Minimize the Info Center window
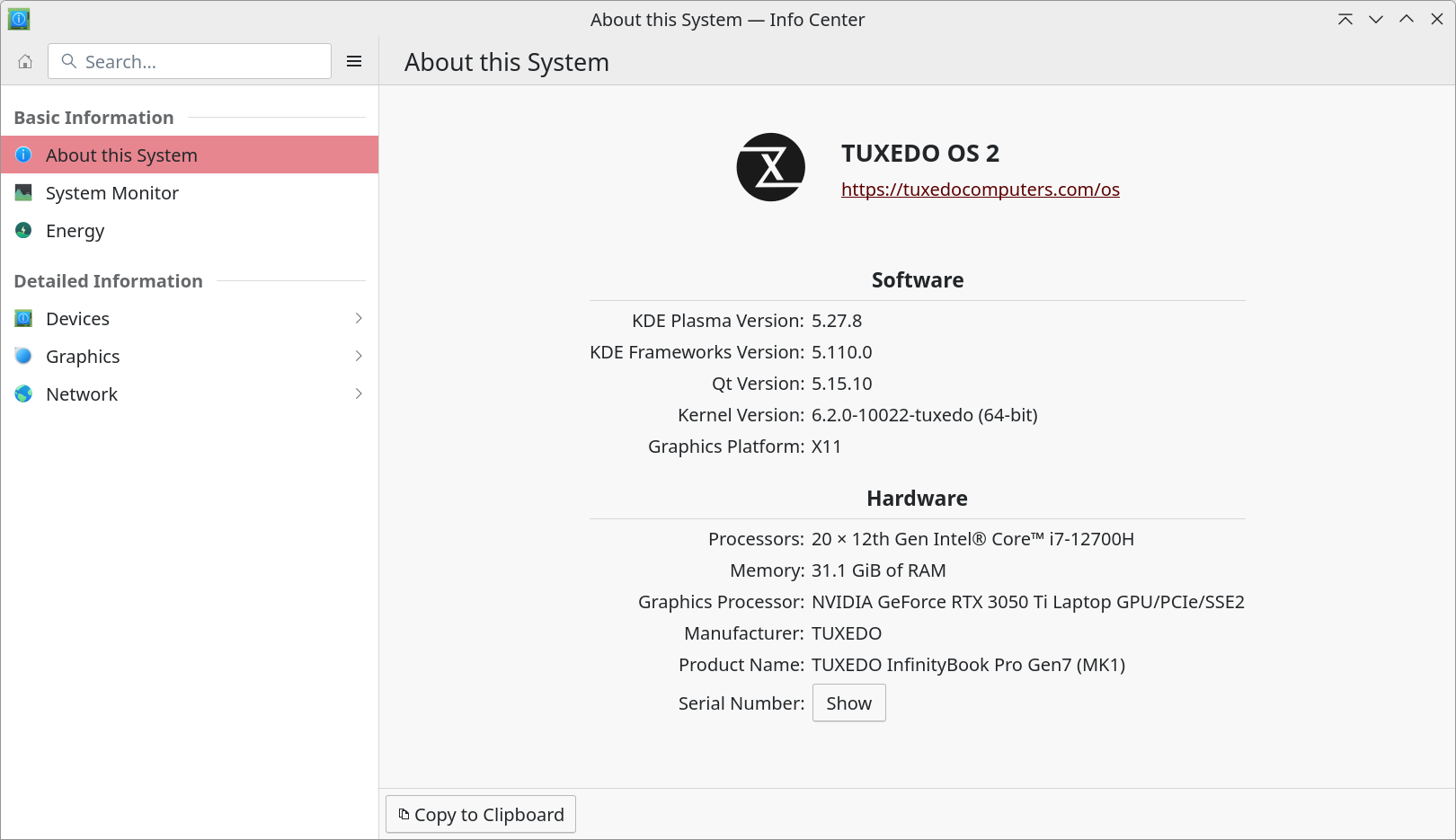 pyautogui.click(x=1376, y=19)
